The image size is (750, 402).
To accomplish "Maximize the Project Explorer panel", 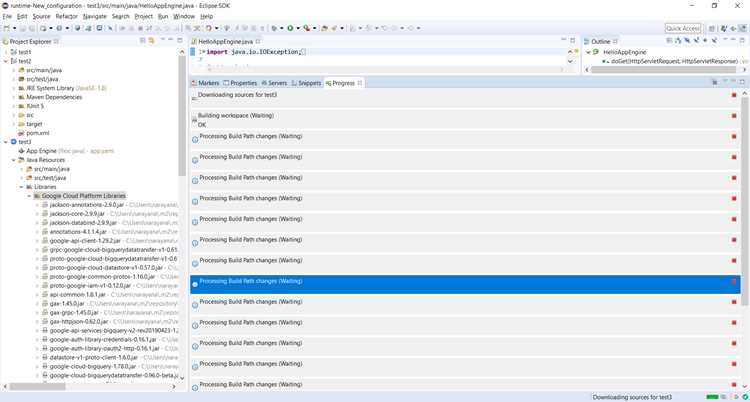I will click(x=180, y=40).
